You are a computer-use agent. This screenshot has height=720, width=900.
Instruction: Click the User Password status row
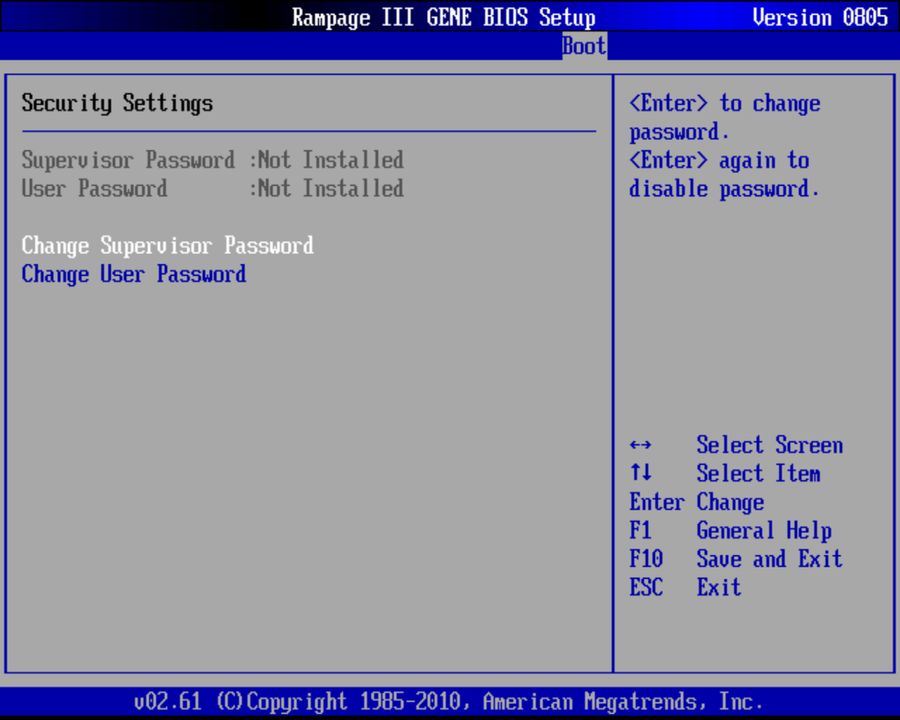pyautogui.click(x=212, y=189)
